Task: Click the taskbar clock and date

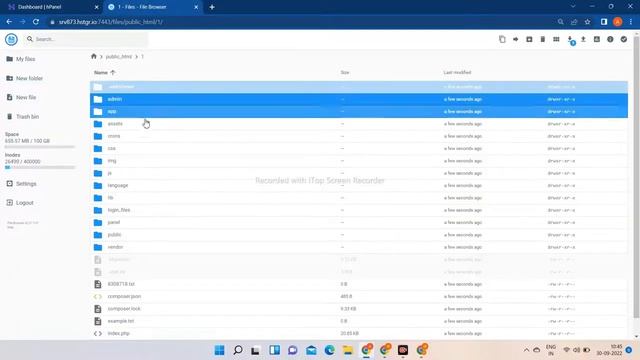Action: (x=609, y=350)
